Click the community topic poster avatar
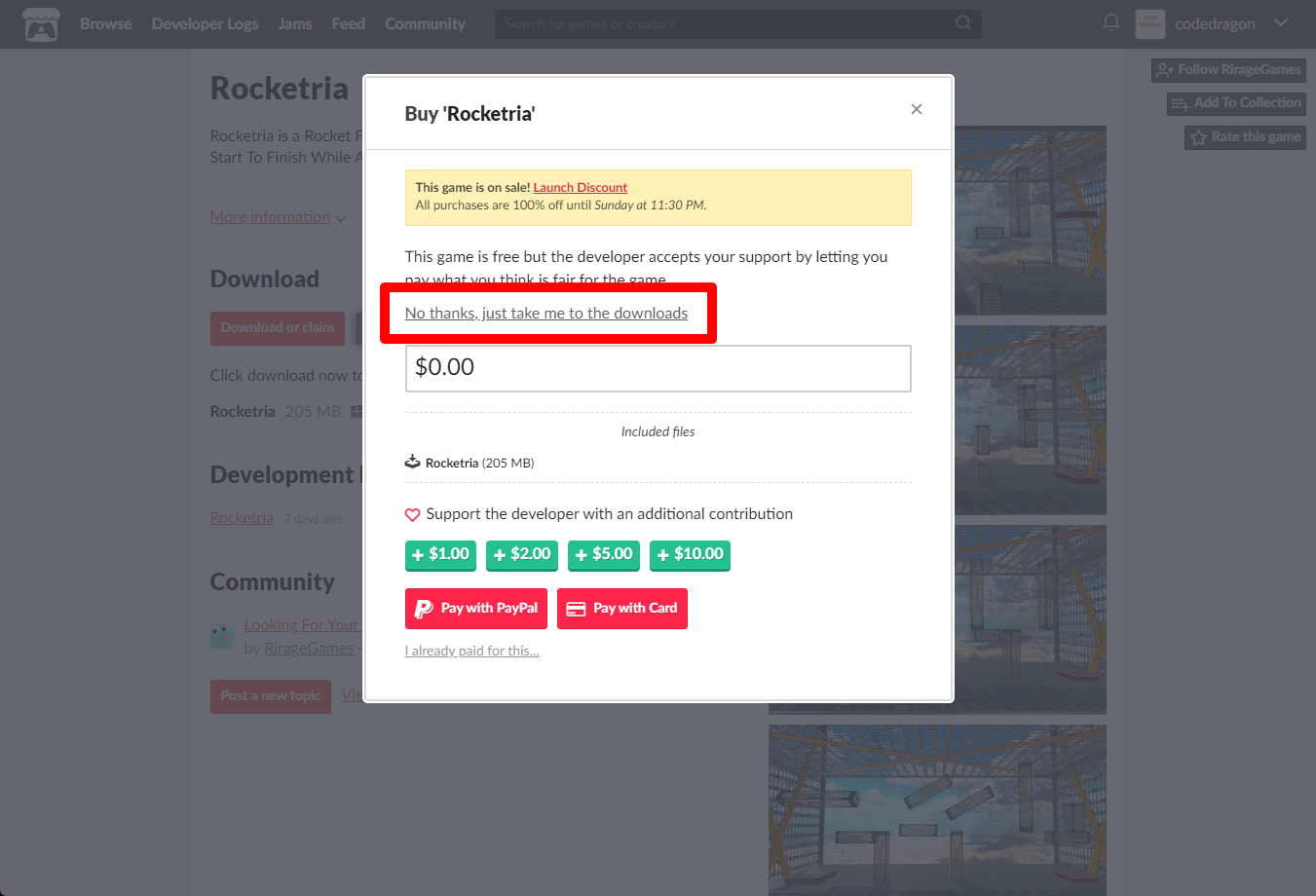This screenshot has width=1316, height=896. (x=222, y=637)
